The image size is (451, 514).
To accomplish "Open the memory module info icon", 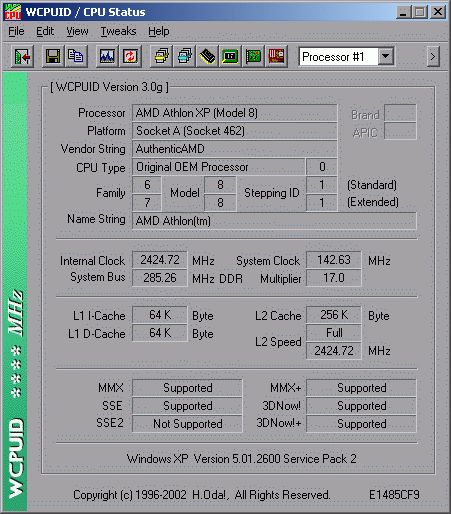I will pos(207,57).
